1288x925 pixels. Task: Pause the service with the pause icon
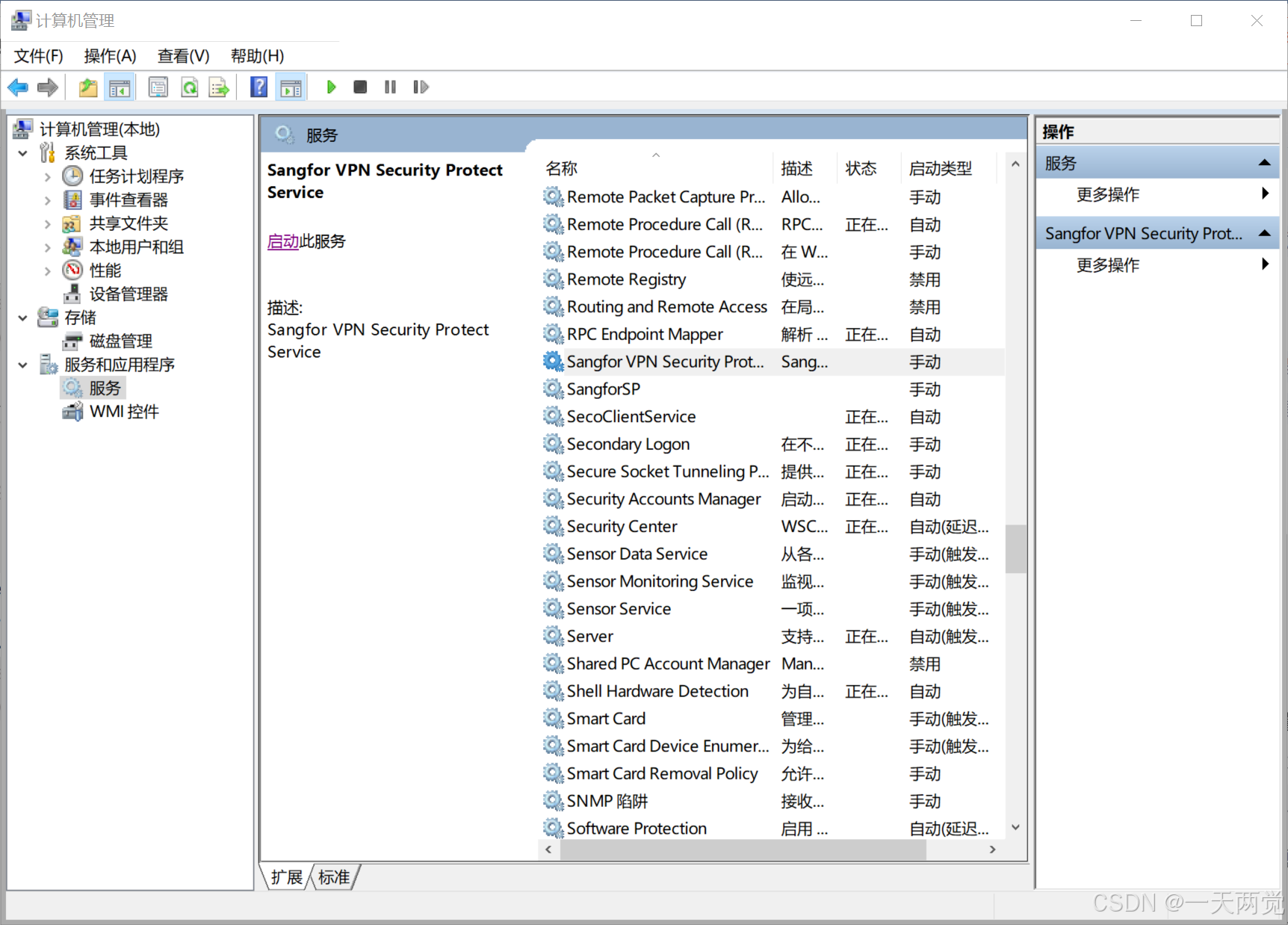click(x=390, y=87)
